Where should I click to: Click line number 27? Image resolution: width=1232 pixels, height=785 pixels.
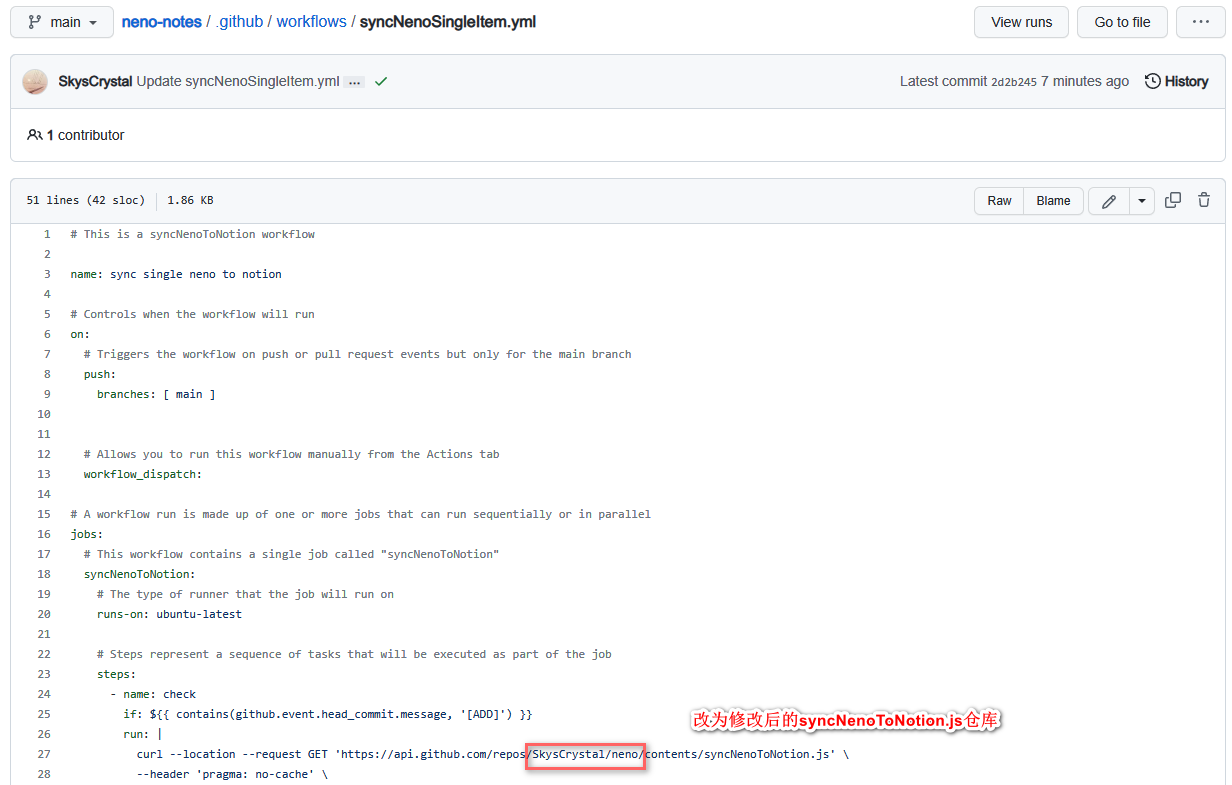pos(43,754)
